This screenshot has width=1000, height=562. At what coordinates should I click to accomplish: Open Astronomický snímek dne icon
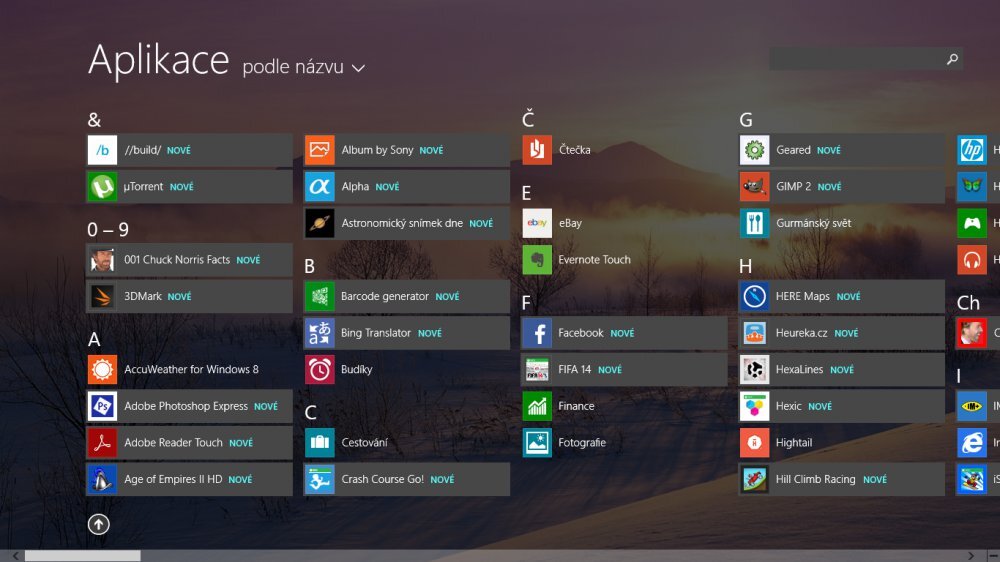point(320,223)
